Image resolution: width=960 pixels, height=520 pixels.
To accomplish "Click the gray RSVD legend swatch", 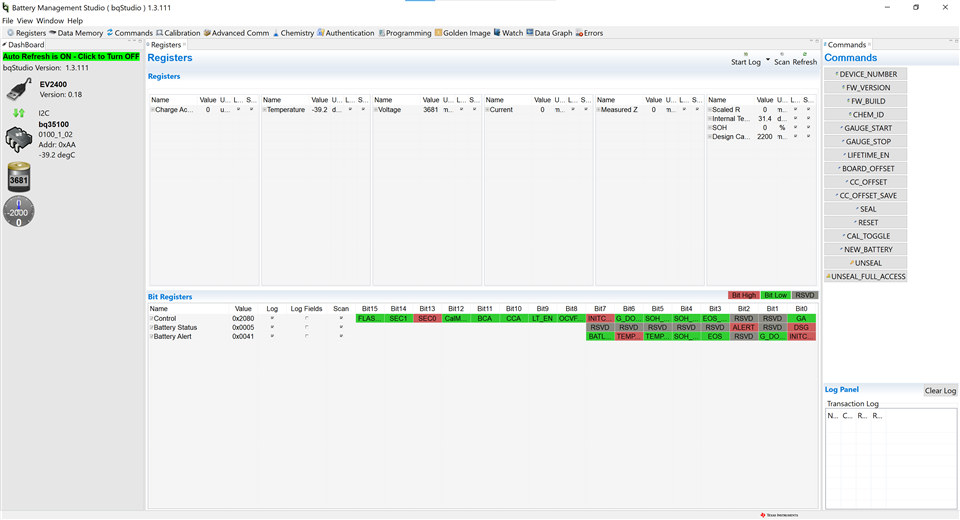I will 804,295.
